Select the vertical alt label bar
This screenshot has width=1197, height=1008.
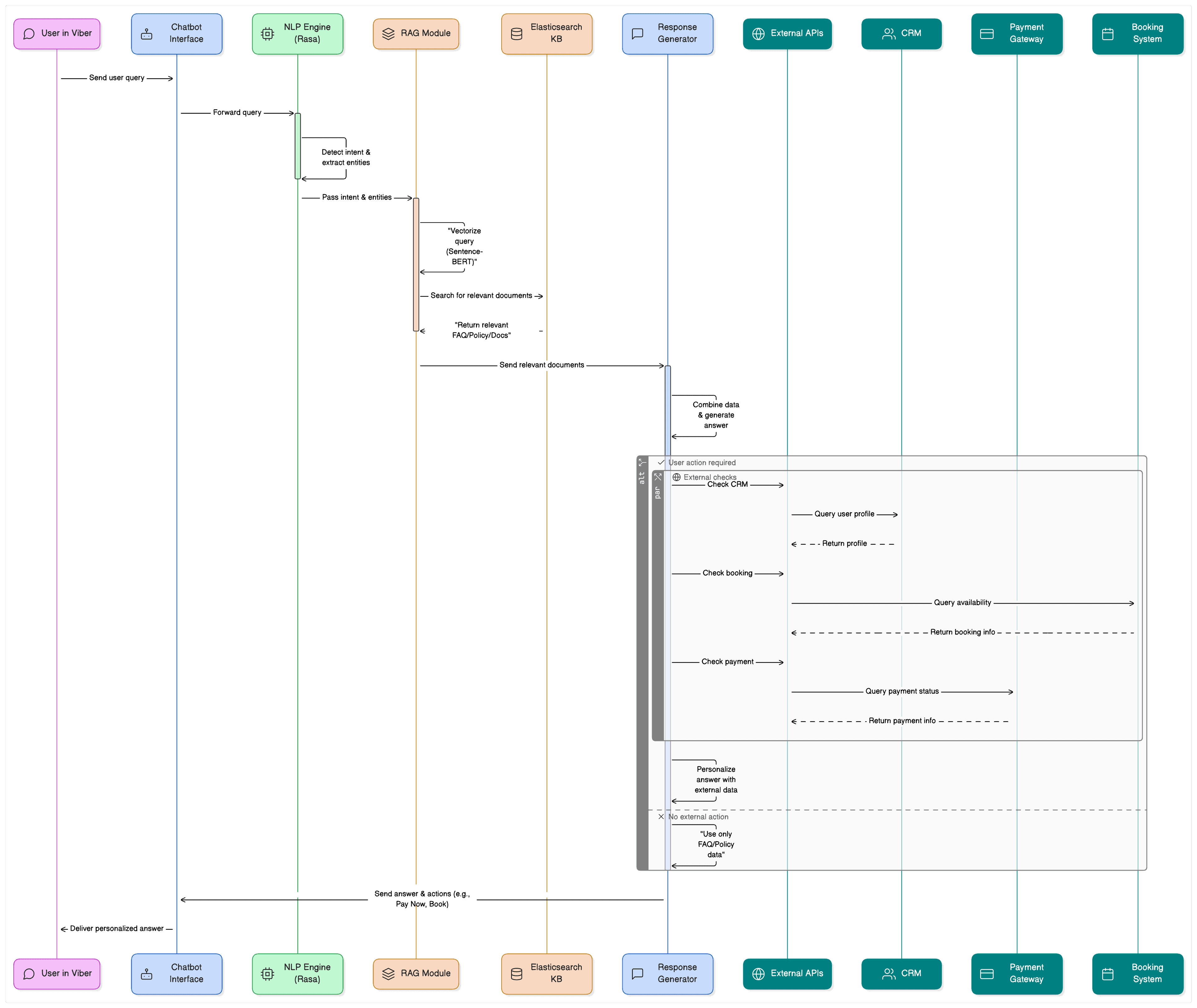tap(642, 663)
